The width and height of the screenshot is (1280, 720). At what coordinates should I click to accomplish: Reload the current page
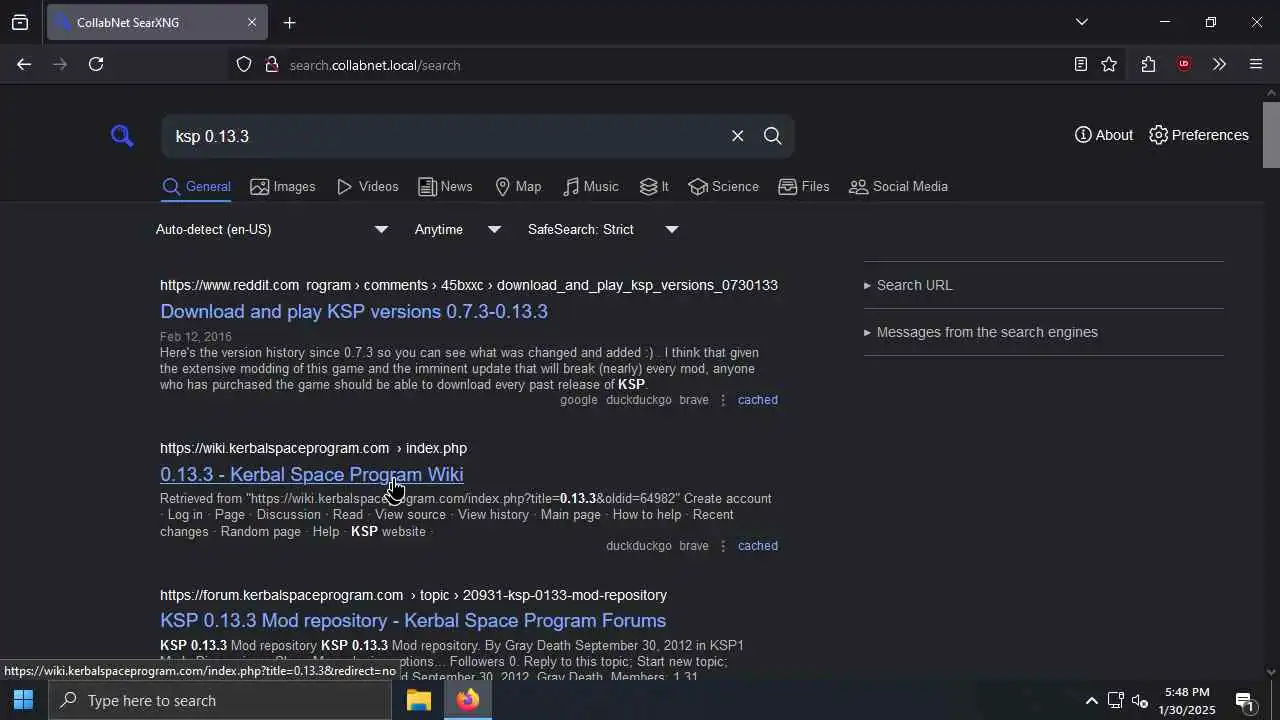click(x=96, y=64)
